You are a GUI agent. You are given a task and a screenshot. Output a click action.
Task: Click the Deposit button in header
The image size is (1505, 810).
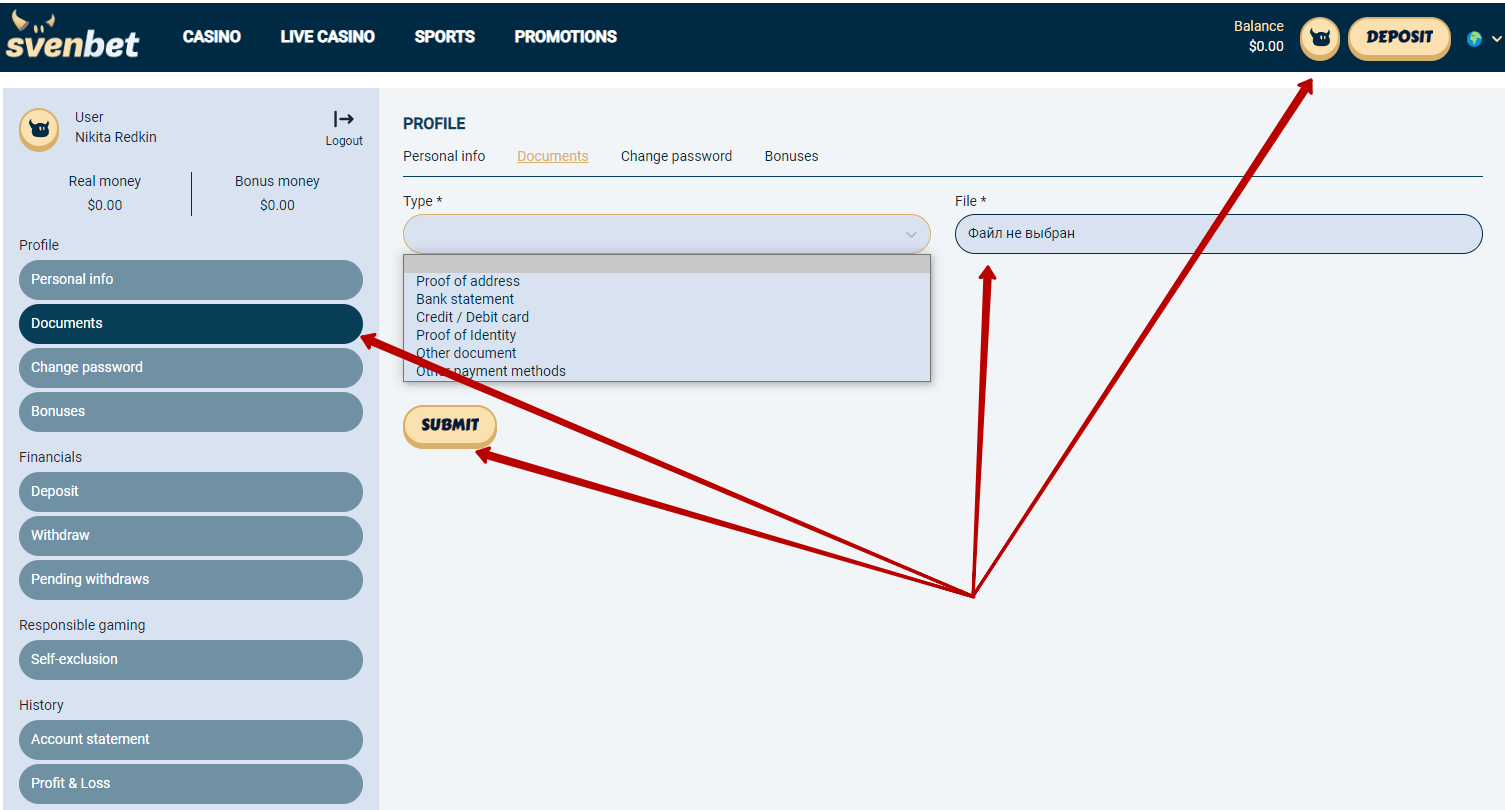(x=1399, y=38)
